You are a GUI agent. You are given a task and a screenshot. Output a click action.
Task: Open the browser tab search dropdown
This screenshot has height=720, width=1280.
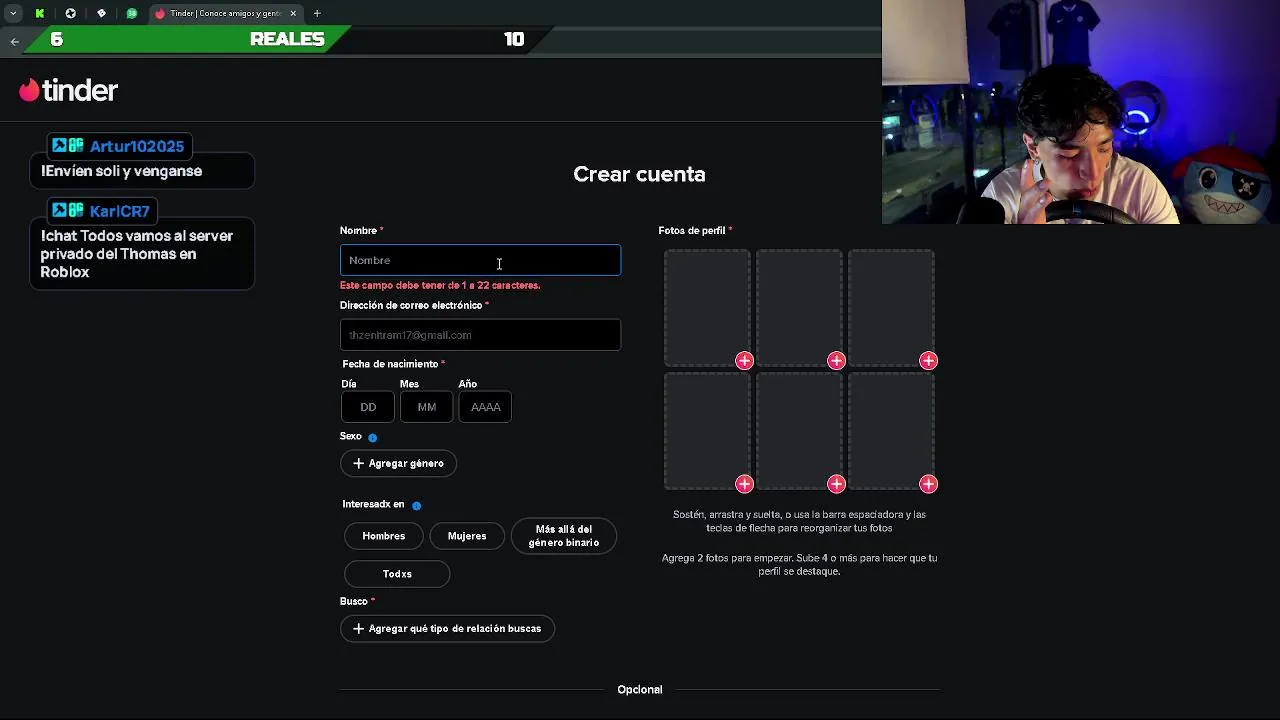coord(13,13)
